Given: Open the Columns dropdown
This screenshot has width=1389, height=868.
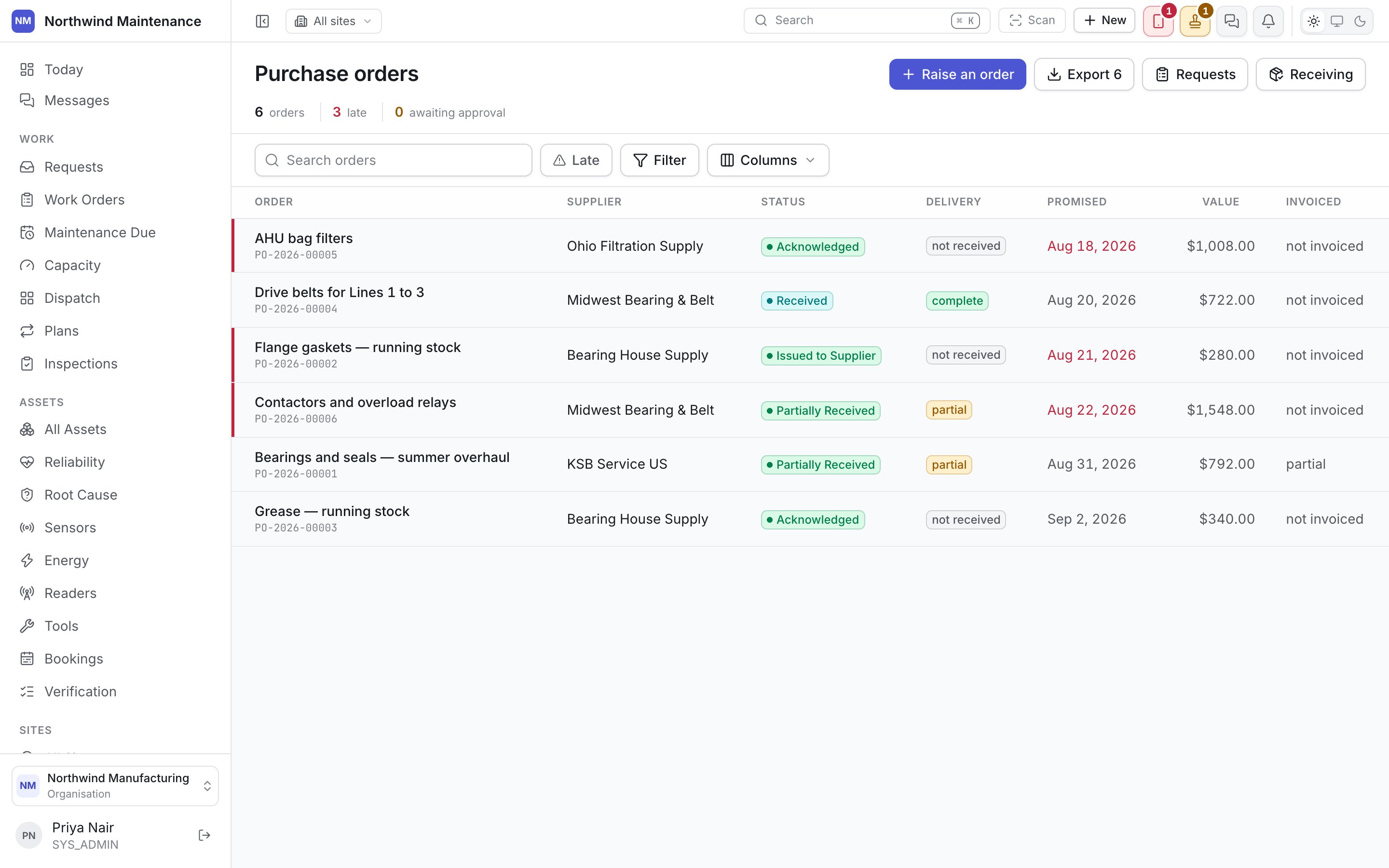Looking at the screenshot, I should [x=767, y=160].
